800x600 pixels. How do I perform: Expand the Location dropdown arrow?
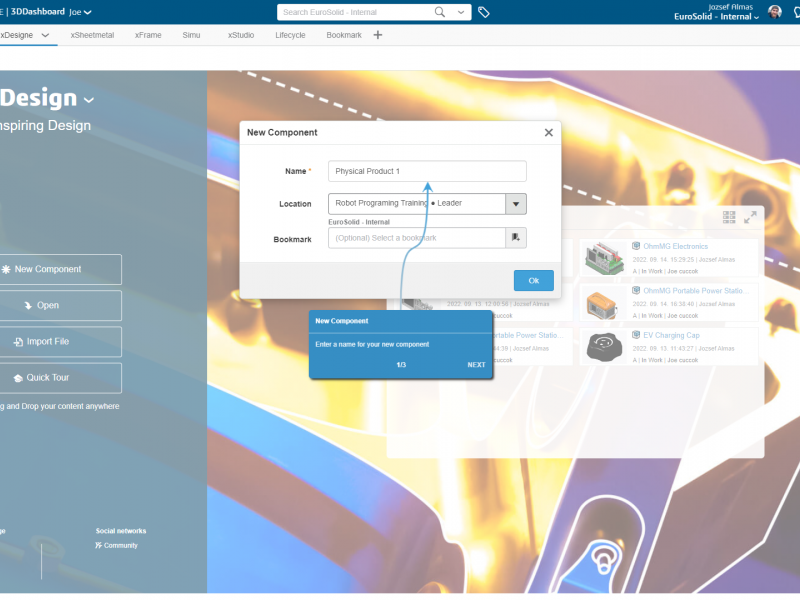[516, 204]
